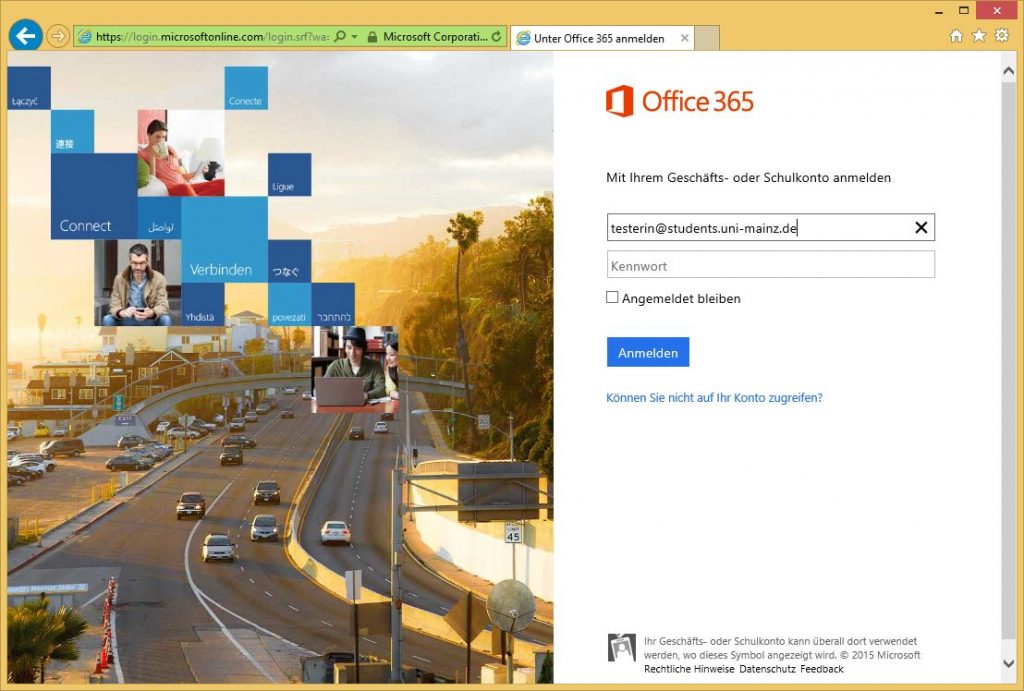Click the blue Anmelden button
1024x691 pixels.
[x=648, y=352]
